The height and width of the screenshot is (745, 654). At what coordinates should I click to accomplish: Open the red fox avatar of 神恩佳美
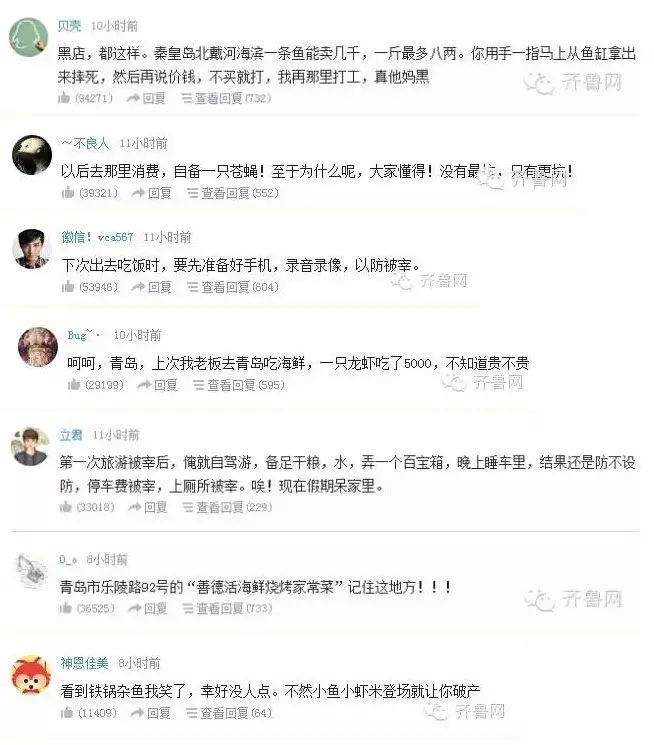(x=31, y=675)
